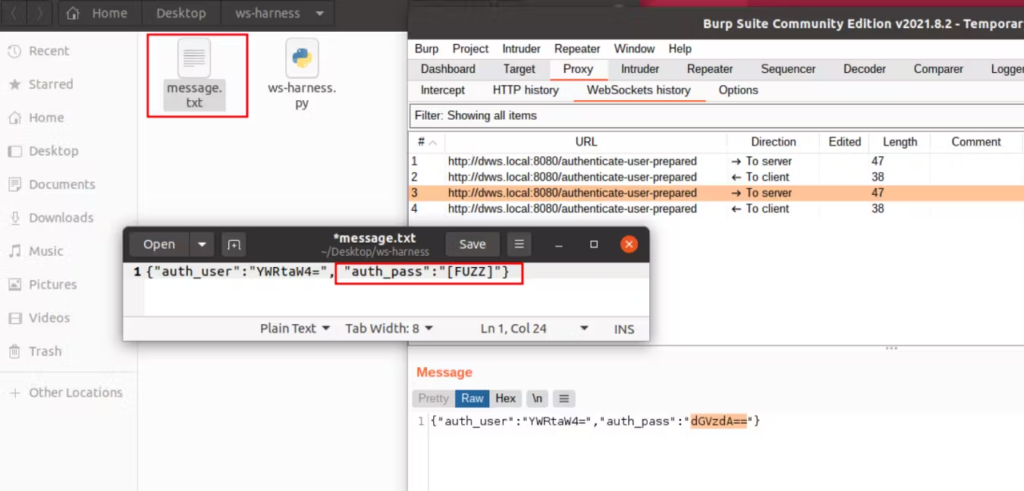
Task: Open the WebSockets history sub-tab
Action: (x=639, y=90)
